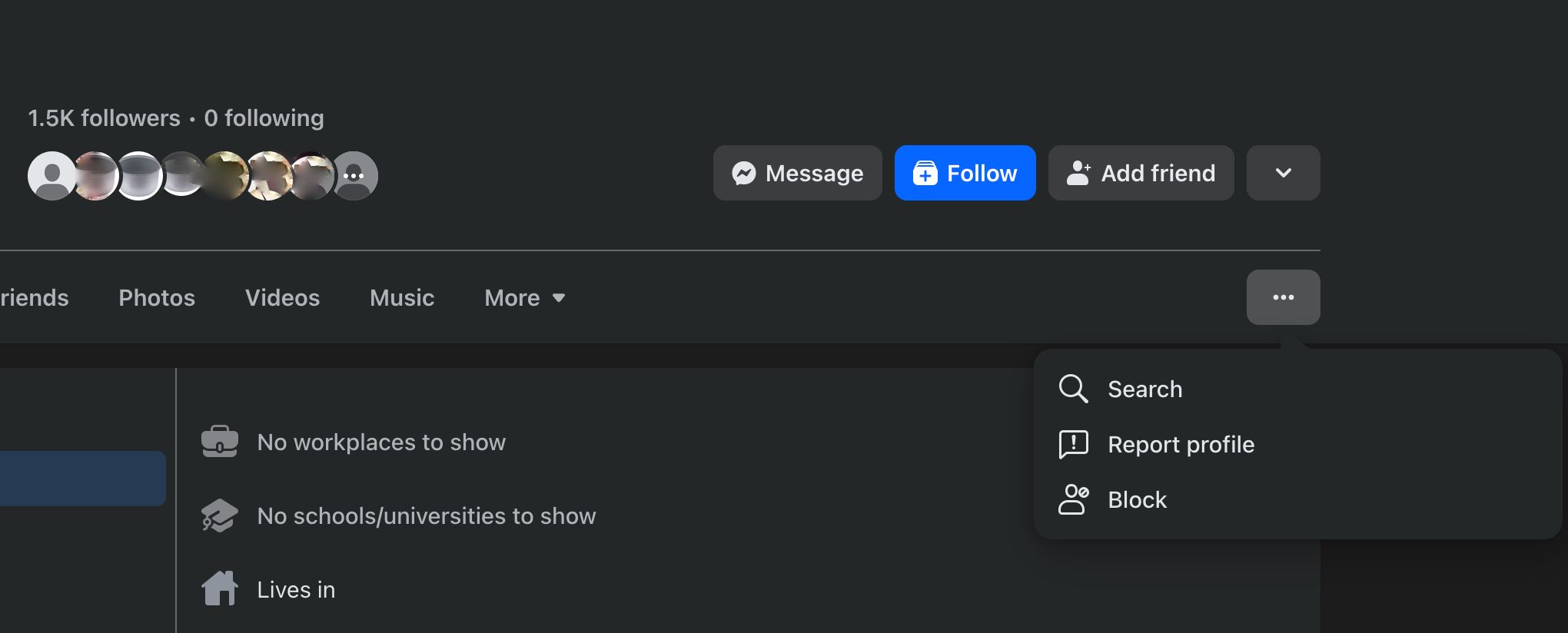Click the Messenger icon in Message button
Screen dimensions: 1568x633
point(743,174)
